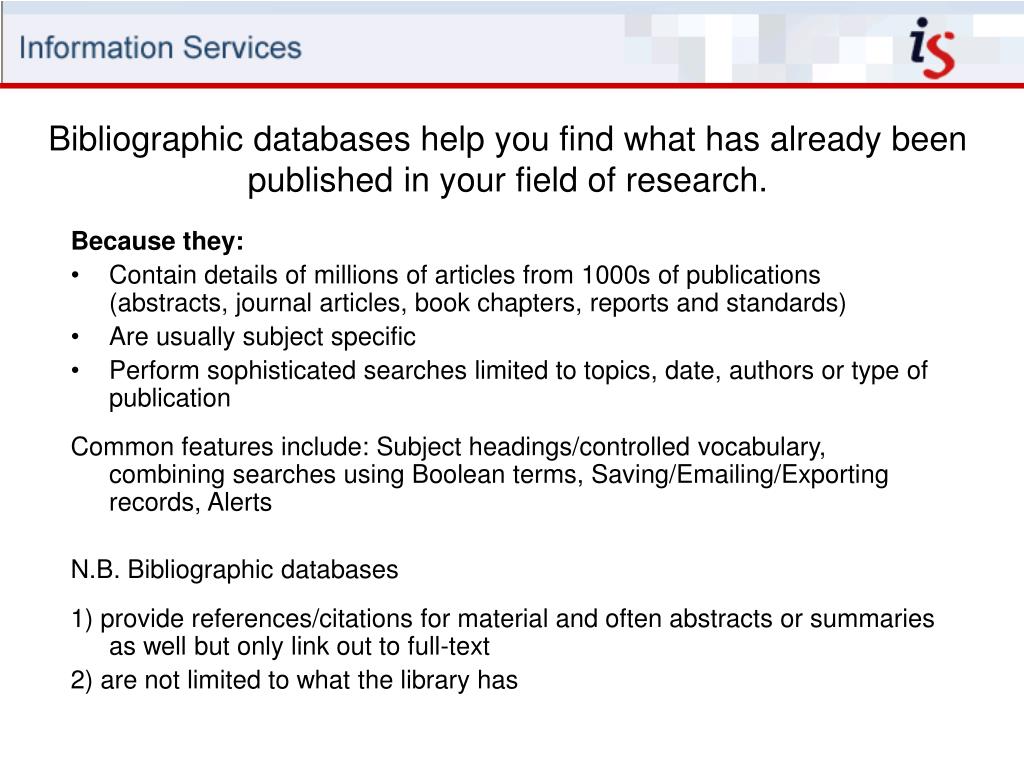Click the 'combining searches using Boolean terms' line

click(498, 475)
